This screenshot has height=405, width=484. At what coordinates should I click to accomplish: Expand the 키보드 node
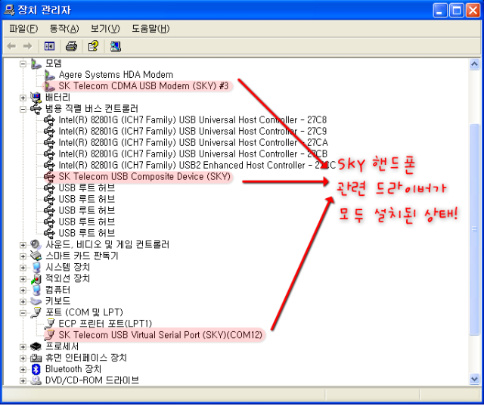(23, 302)
